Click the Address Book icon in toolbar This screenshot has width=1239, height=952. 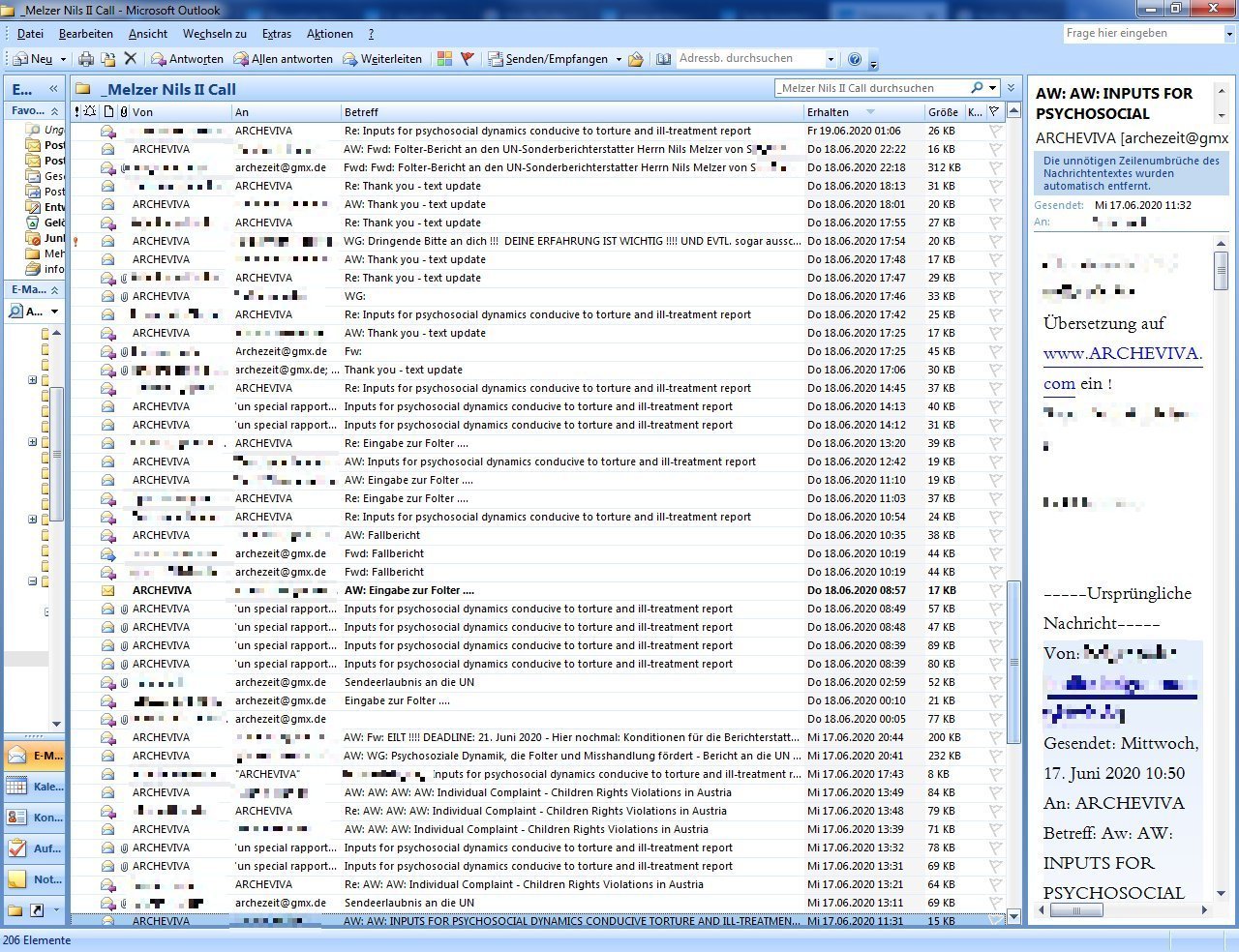click(x=663, y=59)
